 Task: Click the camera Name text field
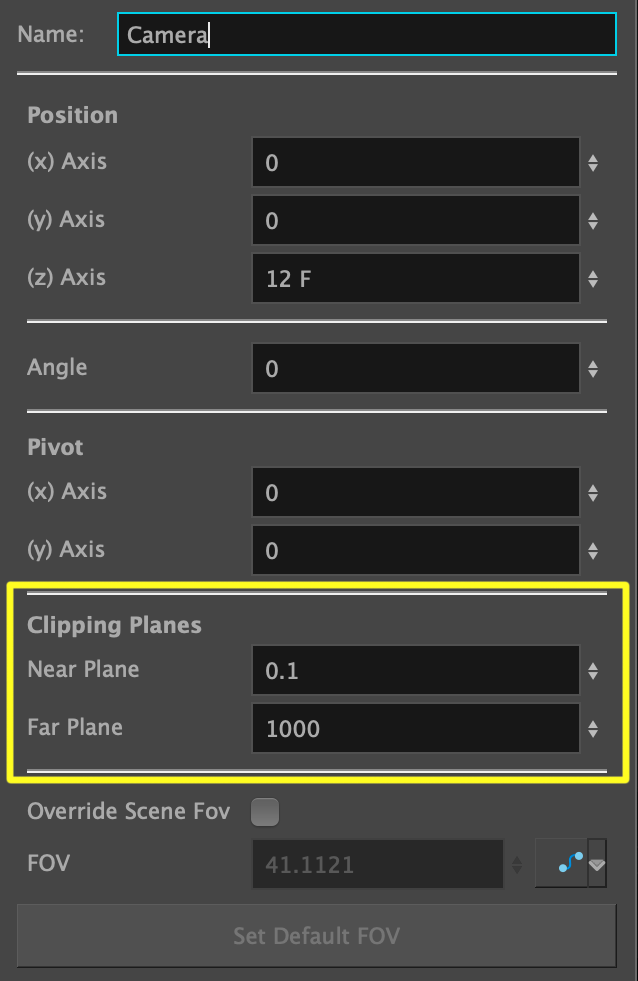tap(366, 34)
